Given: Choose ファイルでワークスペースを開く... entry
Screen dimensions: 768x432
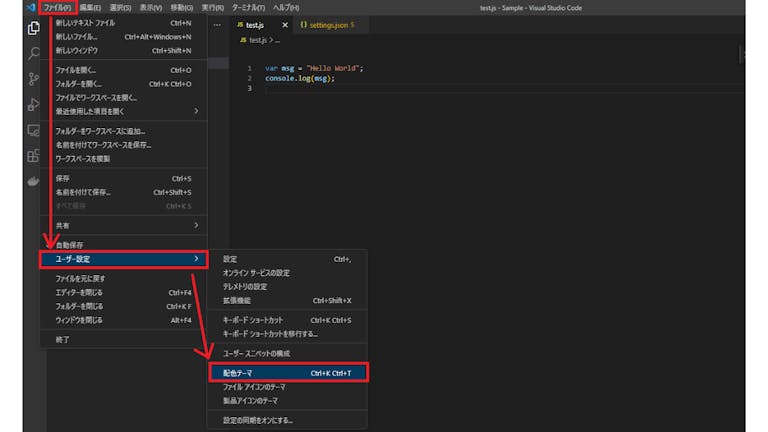Looking at the screenshot, I should (123, 97).
